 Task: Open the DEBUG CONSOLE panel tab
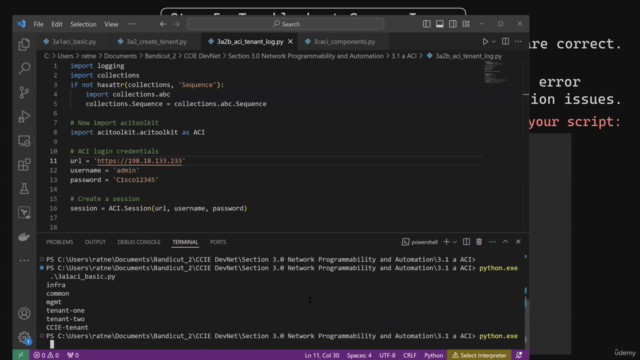[139, 242]
